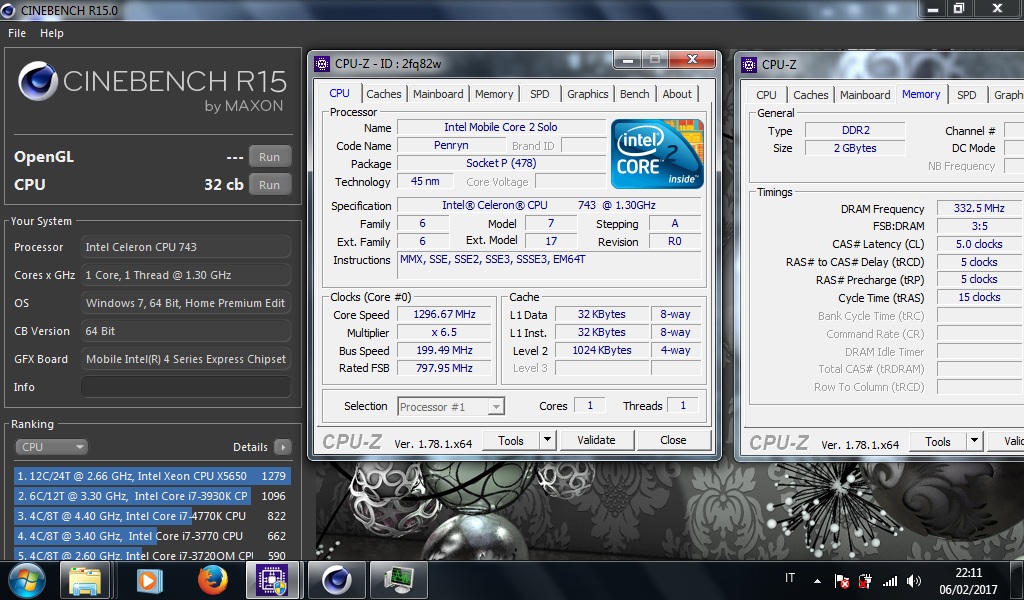Select Mainboard tab in second CPU-Z window

click(x=865, y=95)
